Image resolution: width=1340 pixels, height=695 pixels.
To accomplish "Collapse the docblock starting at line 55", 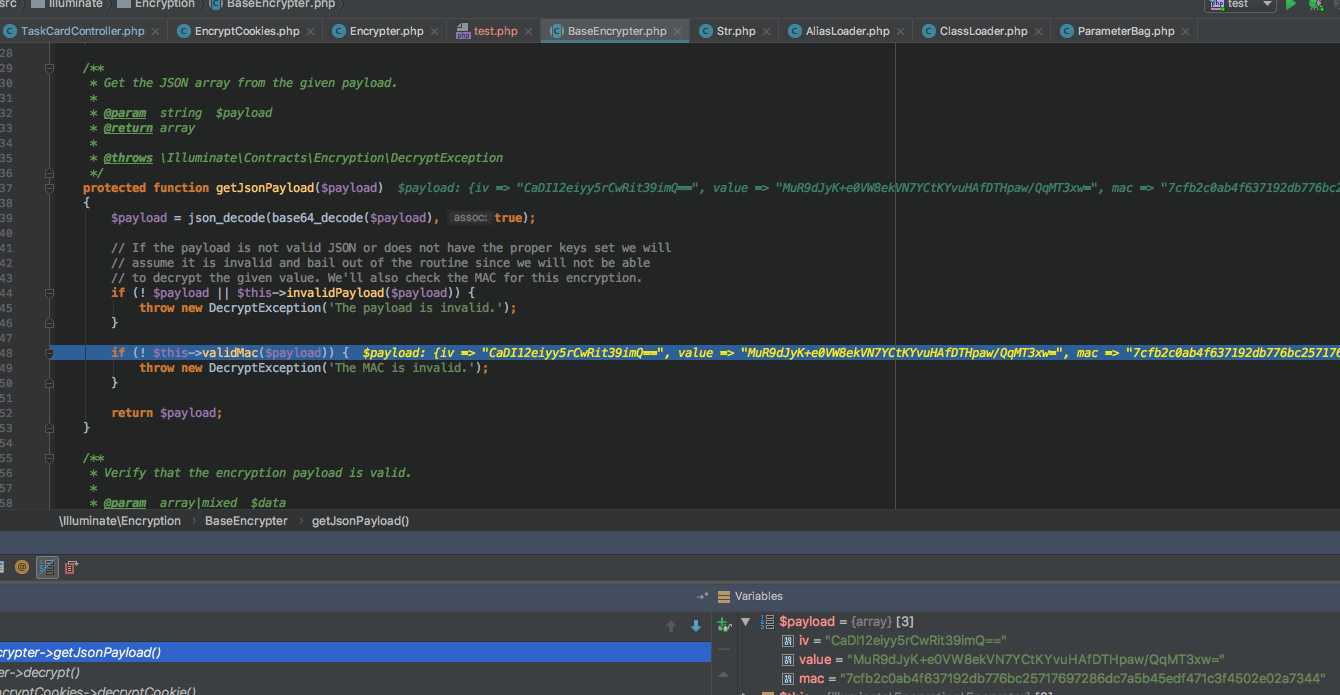I will coord(48,458).
